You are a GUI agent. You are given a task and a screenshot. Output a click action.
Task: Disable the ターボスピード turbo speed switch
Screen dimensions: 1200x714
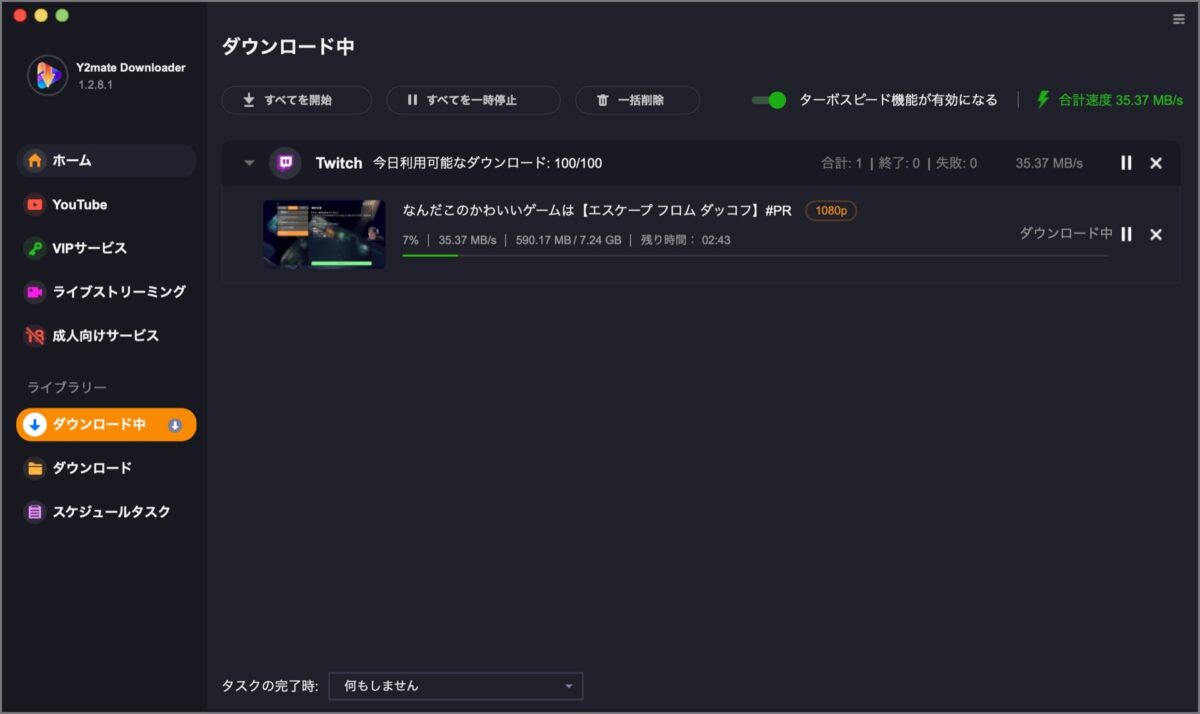pyautogui.click(x=768, y=100)
